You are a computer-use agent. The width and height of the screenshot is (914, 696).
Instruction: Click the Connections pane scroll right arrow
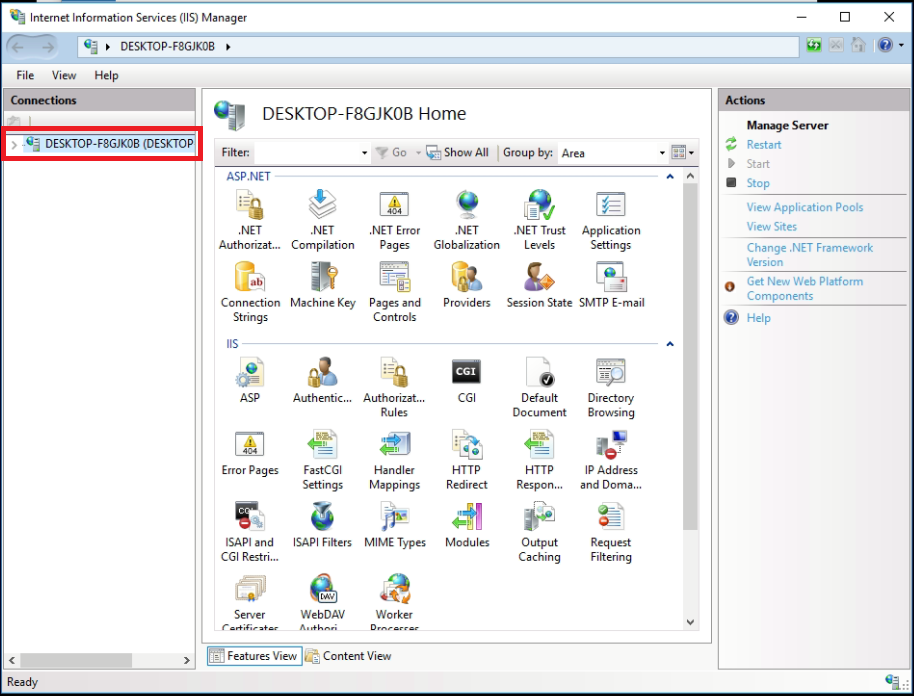click(187, 660)
